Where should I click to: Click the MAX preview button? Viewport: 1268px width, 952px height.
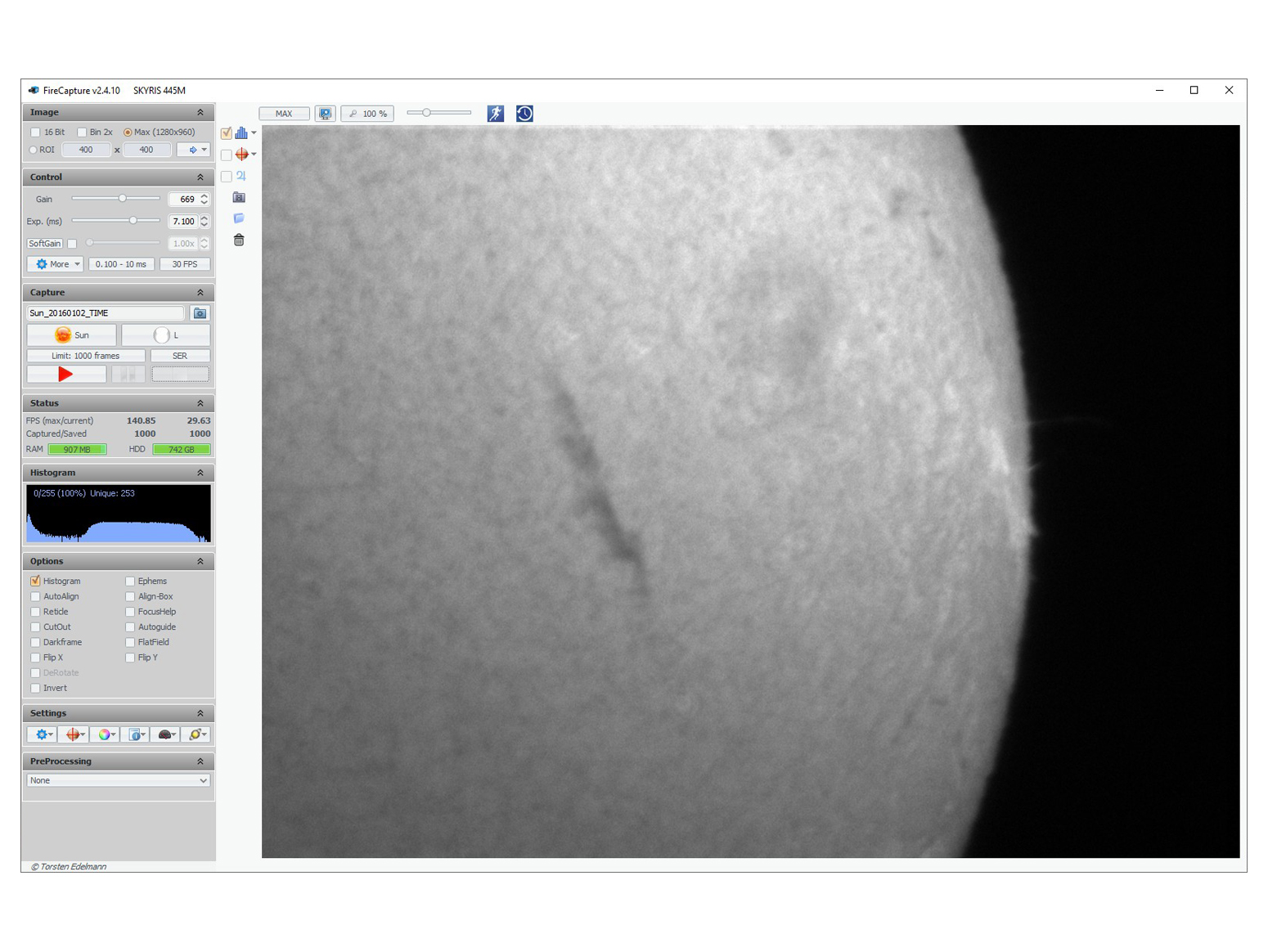(x=284, y=114)
